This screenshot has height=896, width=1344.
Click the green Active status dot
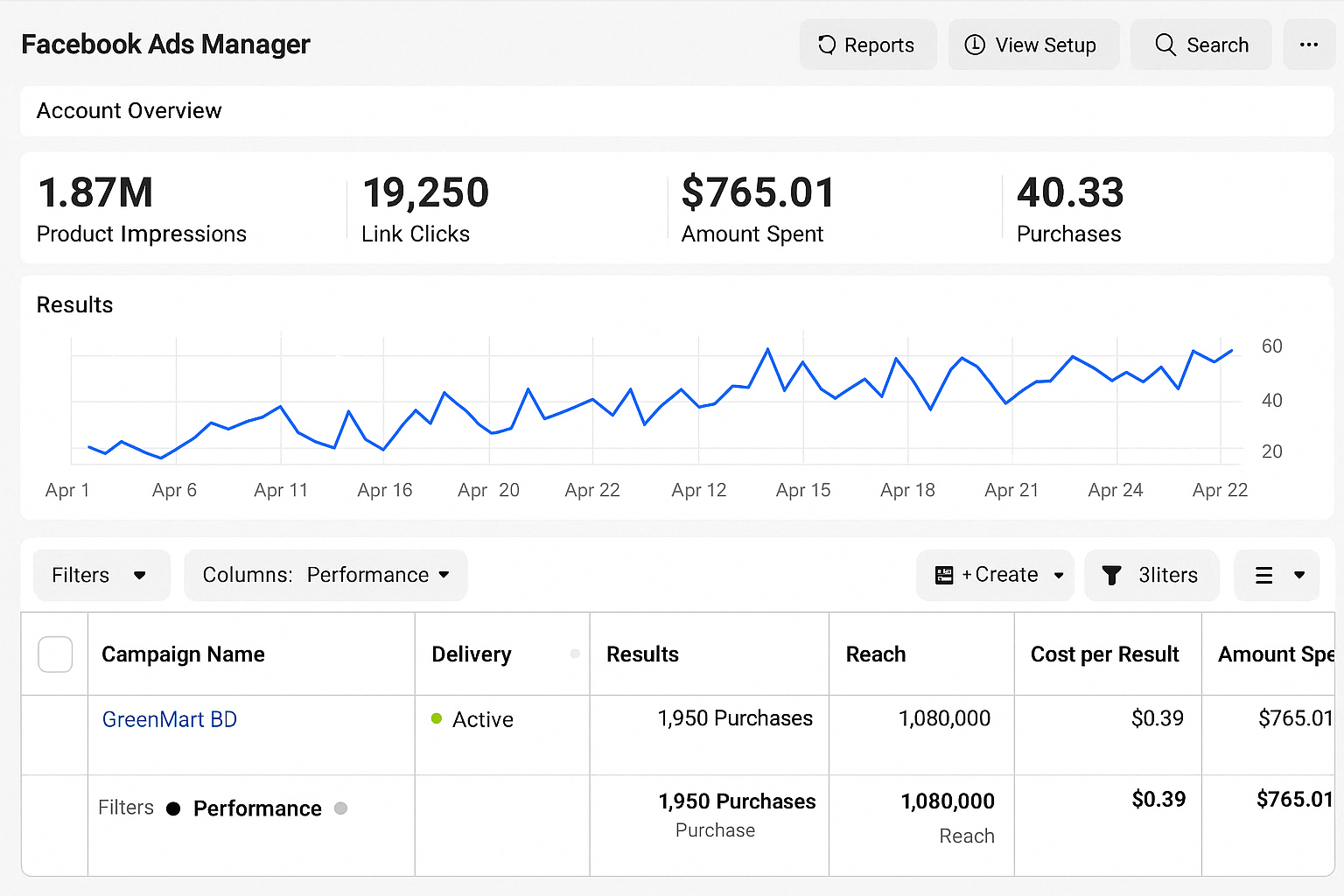[437, 718]
